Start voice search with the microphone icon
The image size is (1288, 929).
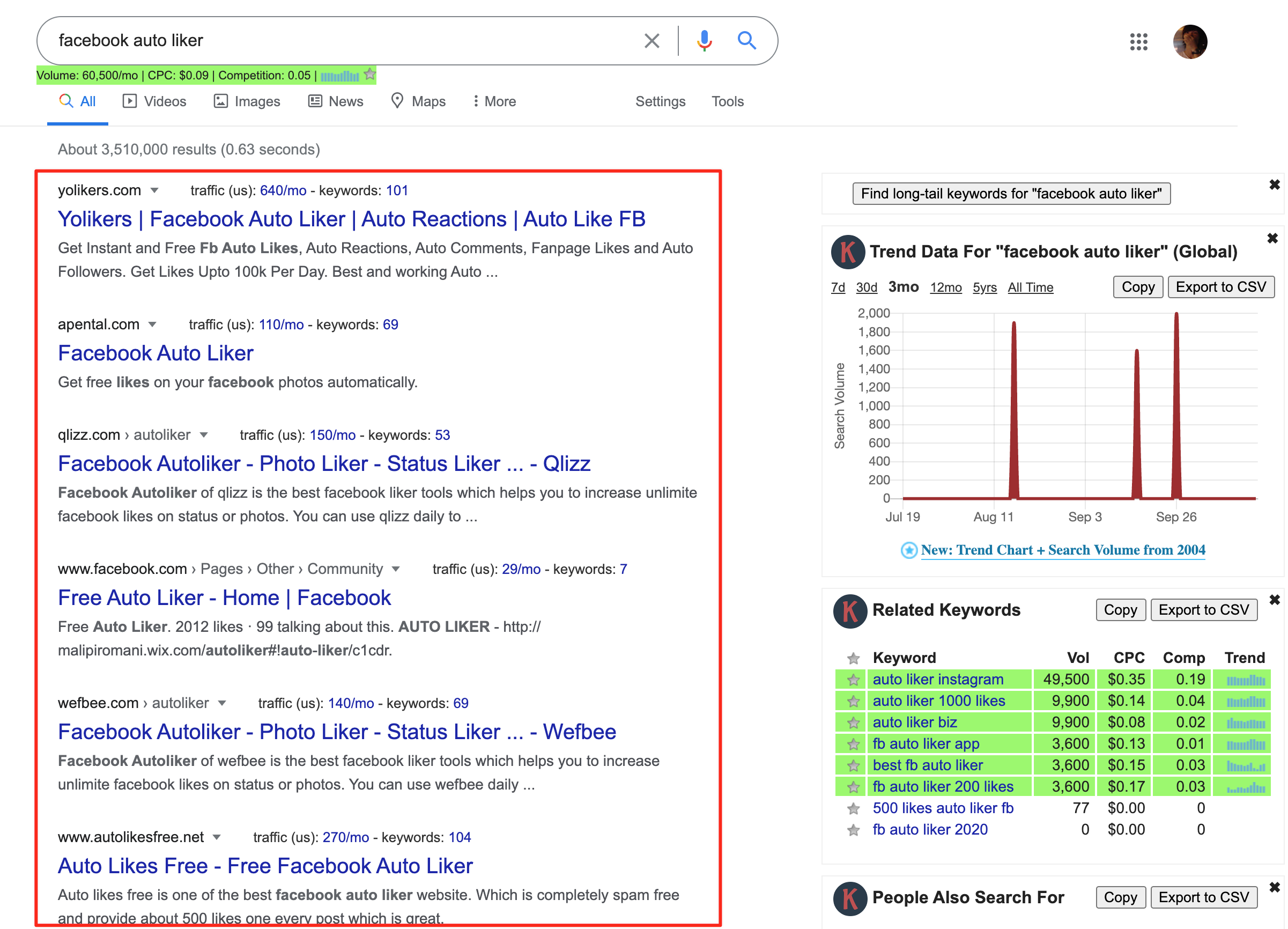click(704, 40)
